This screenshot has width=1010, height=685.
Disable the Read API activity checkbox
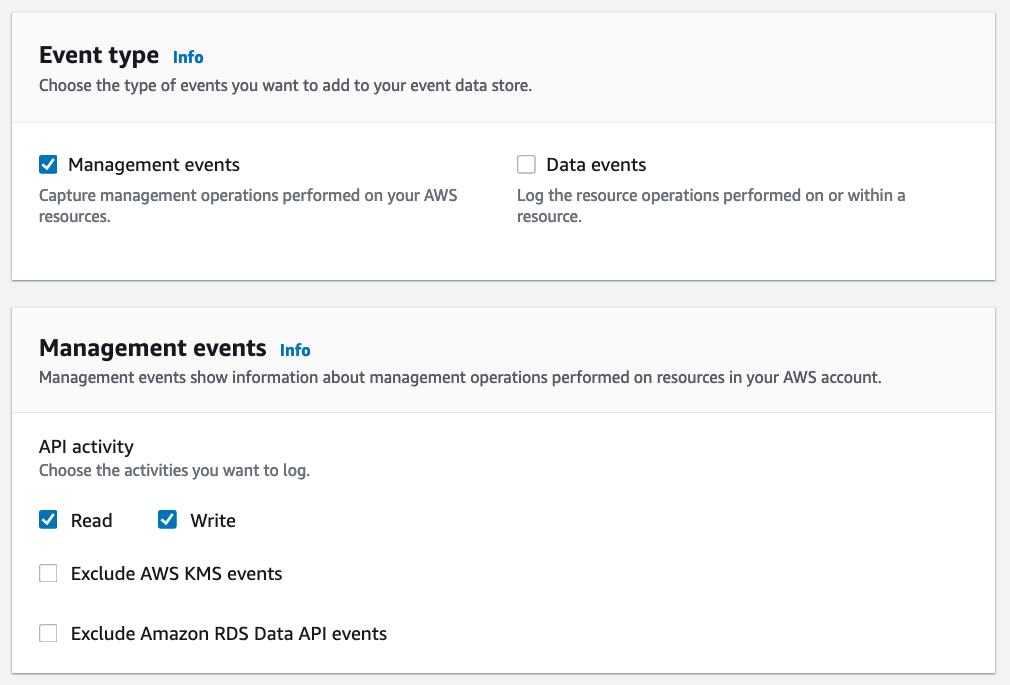point(48,519)
